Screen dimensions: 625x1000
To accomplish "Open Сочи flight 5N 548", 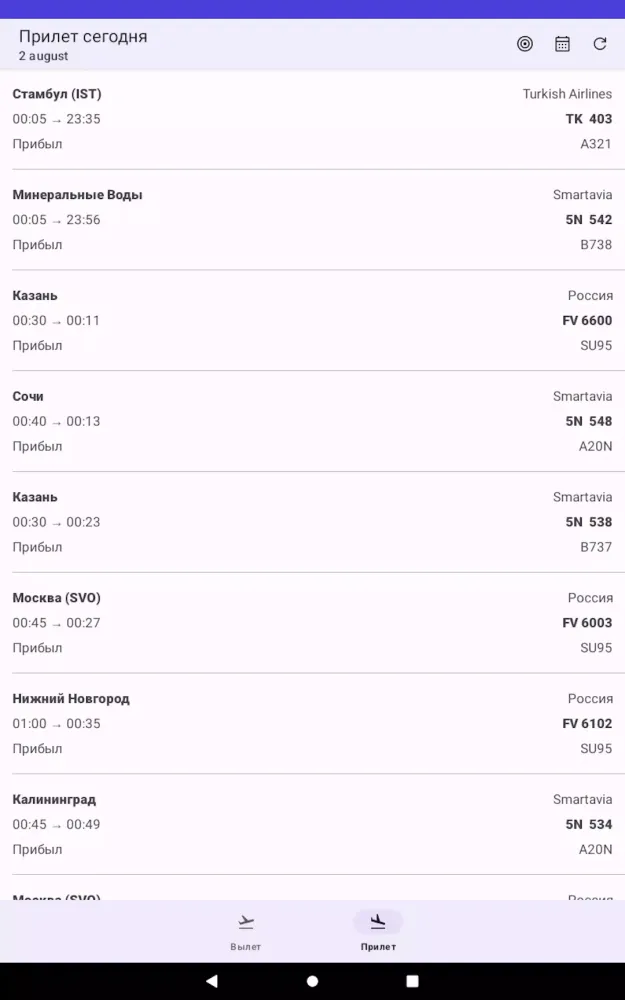I will [312, 422].
